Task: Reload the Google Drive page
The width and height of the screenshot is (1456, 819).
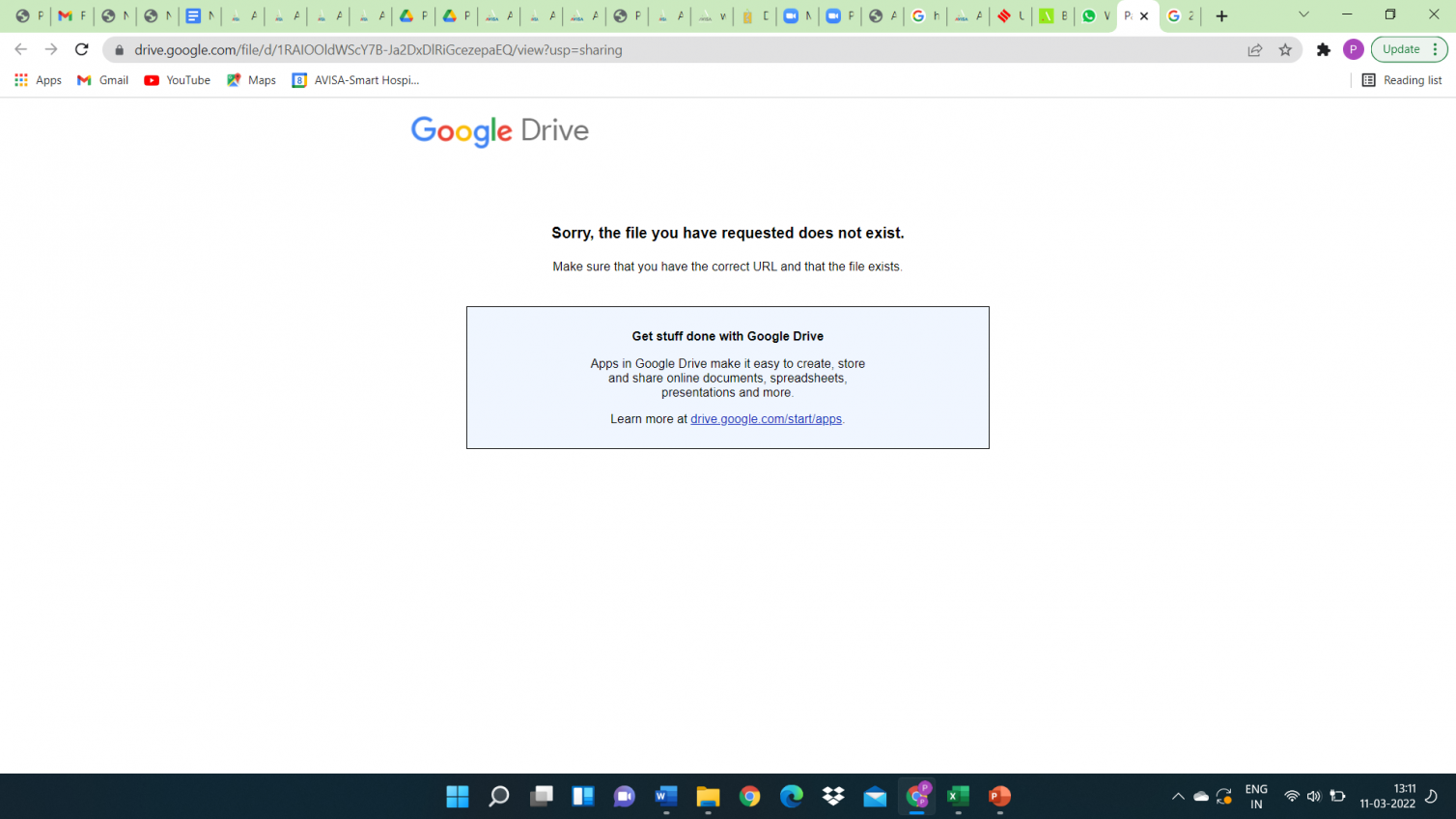Action: (x=82, y=49)
